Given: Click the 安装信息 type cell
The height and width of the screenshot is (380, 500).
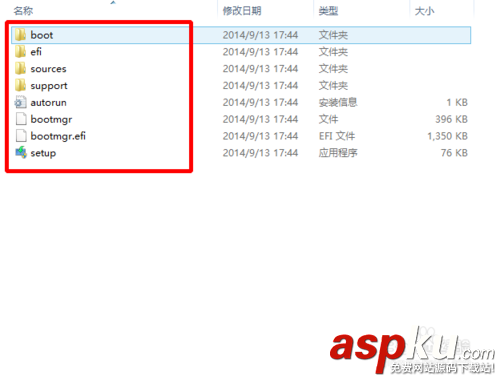Looking at the screenshot, I should tap(338, 102).
